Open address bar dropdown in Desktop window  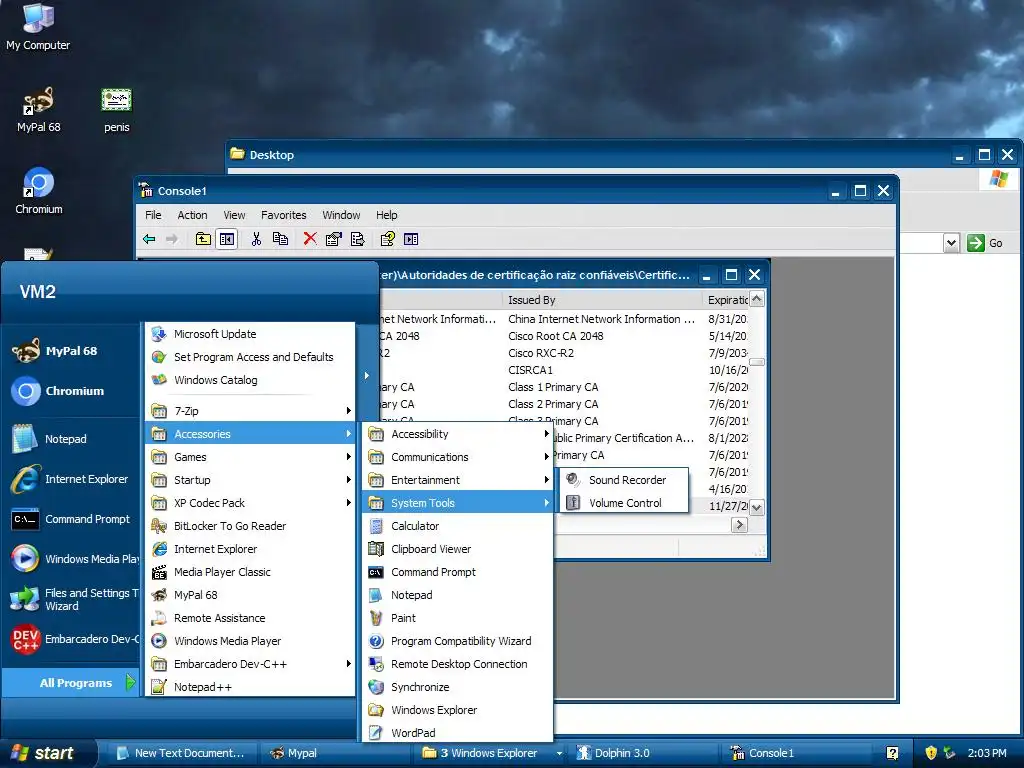click(952, 243)
